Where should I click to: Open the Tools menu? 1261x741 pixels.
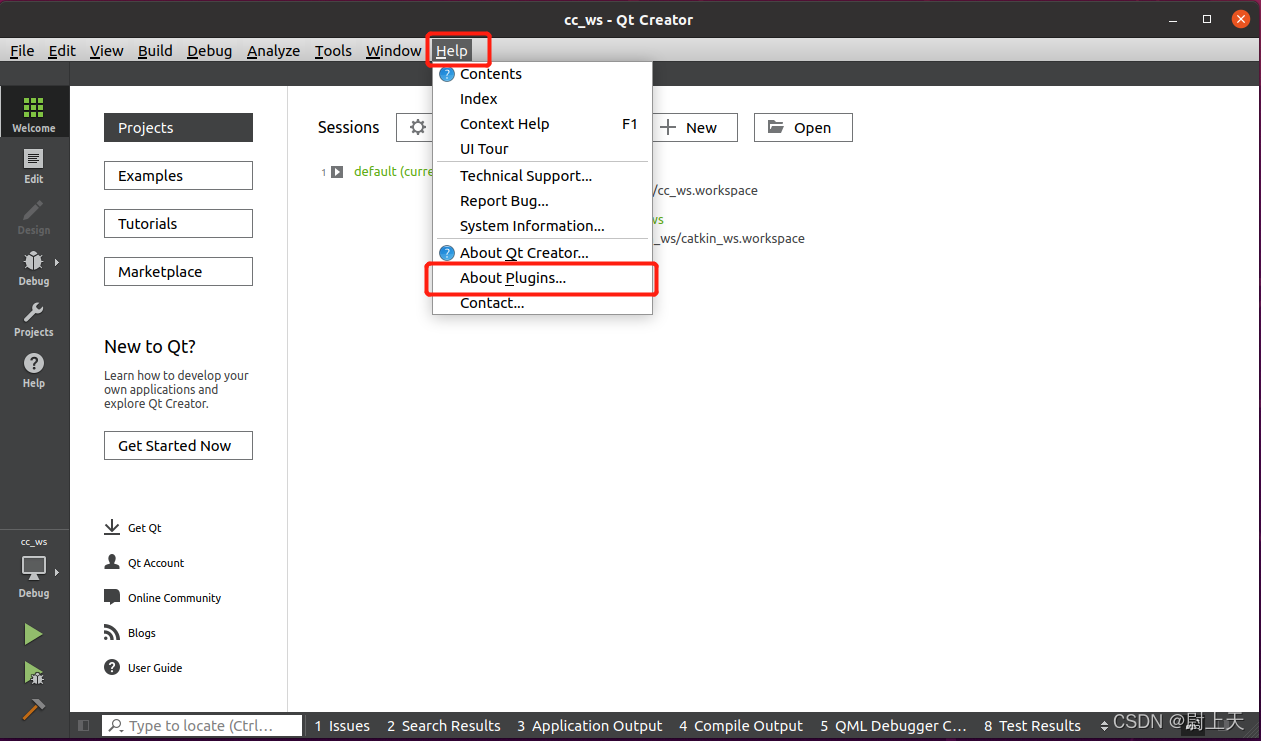click(x=333, y=50)
